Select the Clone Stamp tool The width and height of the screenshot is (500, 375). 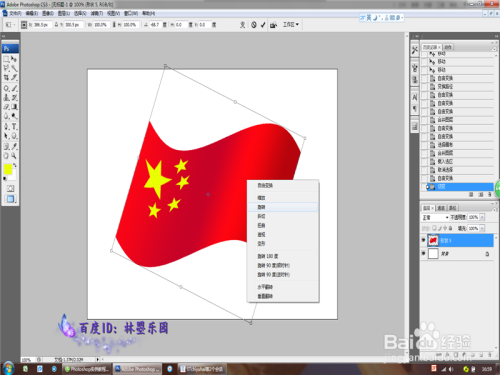[x=6, y=97]
